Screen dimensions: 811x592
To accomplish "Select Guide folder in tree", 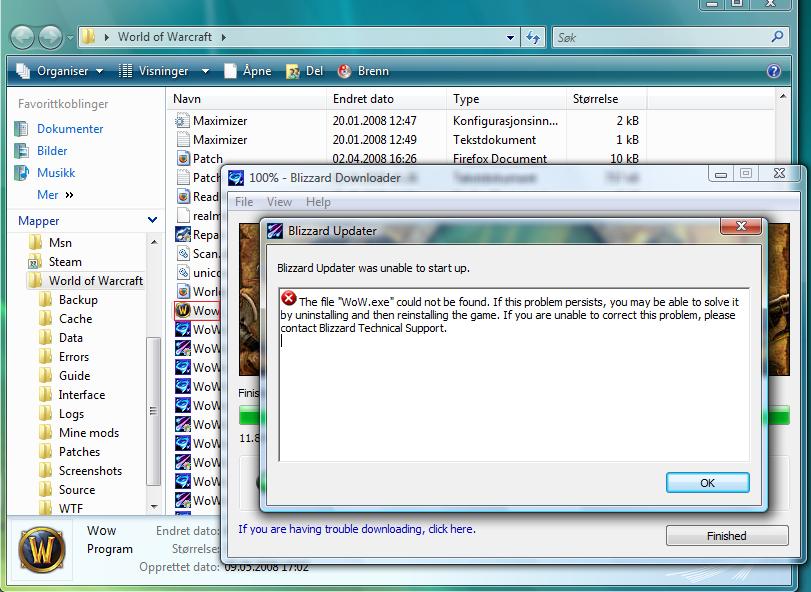I will coord(74,376).
